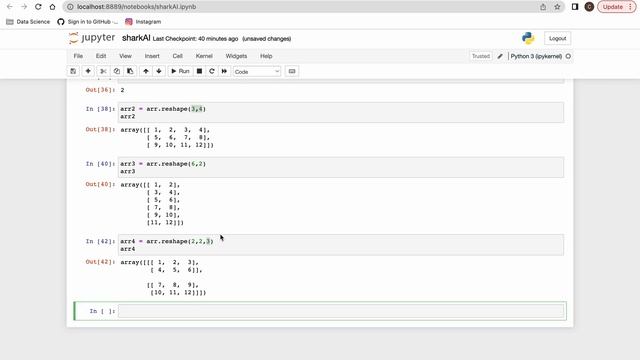Open the Data Science bookmark folder
640x360 pixels.
coord(28,22)
